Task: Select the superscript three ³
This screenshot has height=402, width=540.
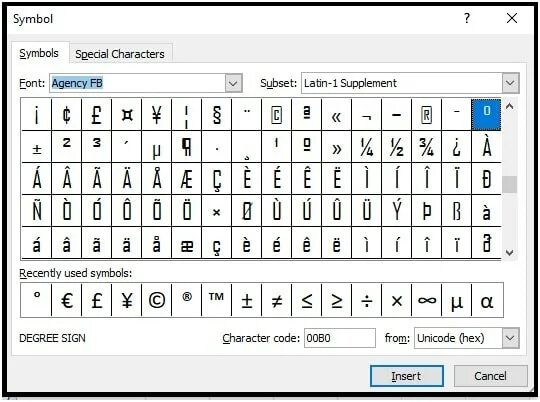Action: click(x=96, y=147)
